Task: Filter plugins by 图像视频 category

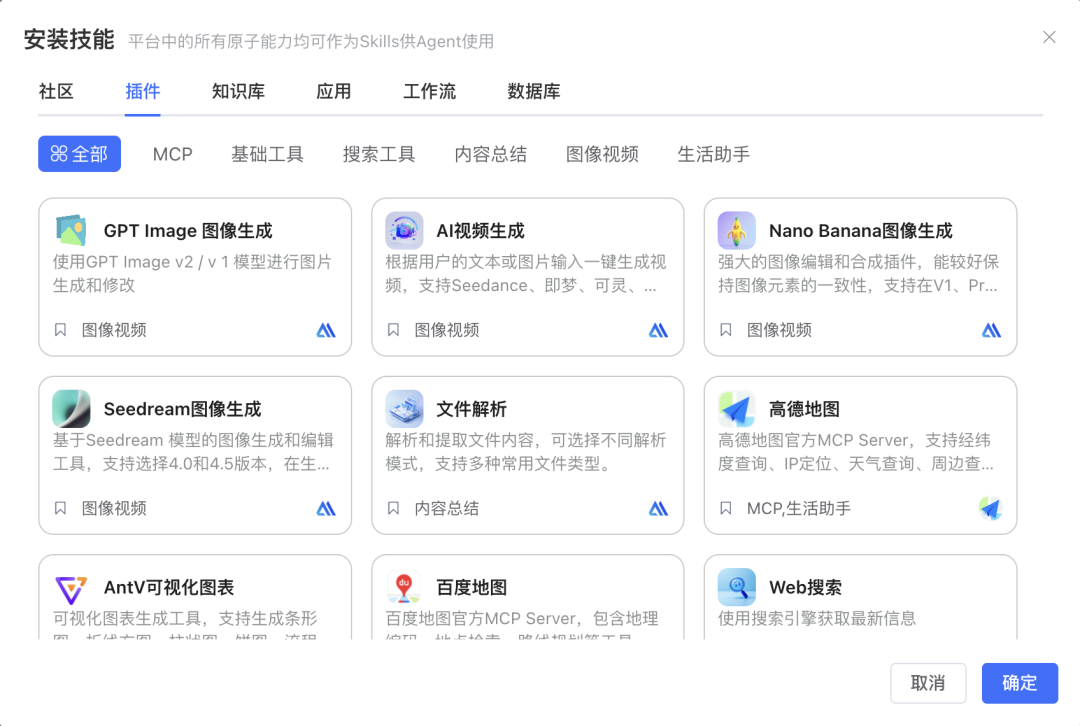Action: (602, 154)
